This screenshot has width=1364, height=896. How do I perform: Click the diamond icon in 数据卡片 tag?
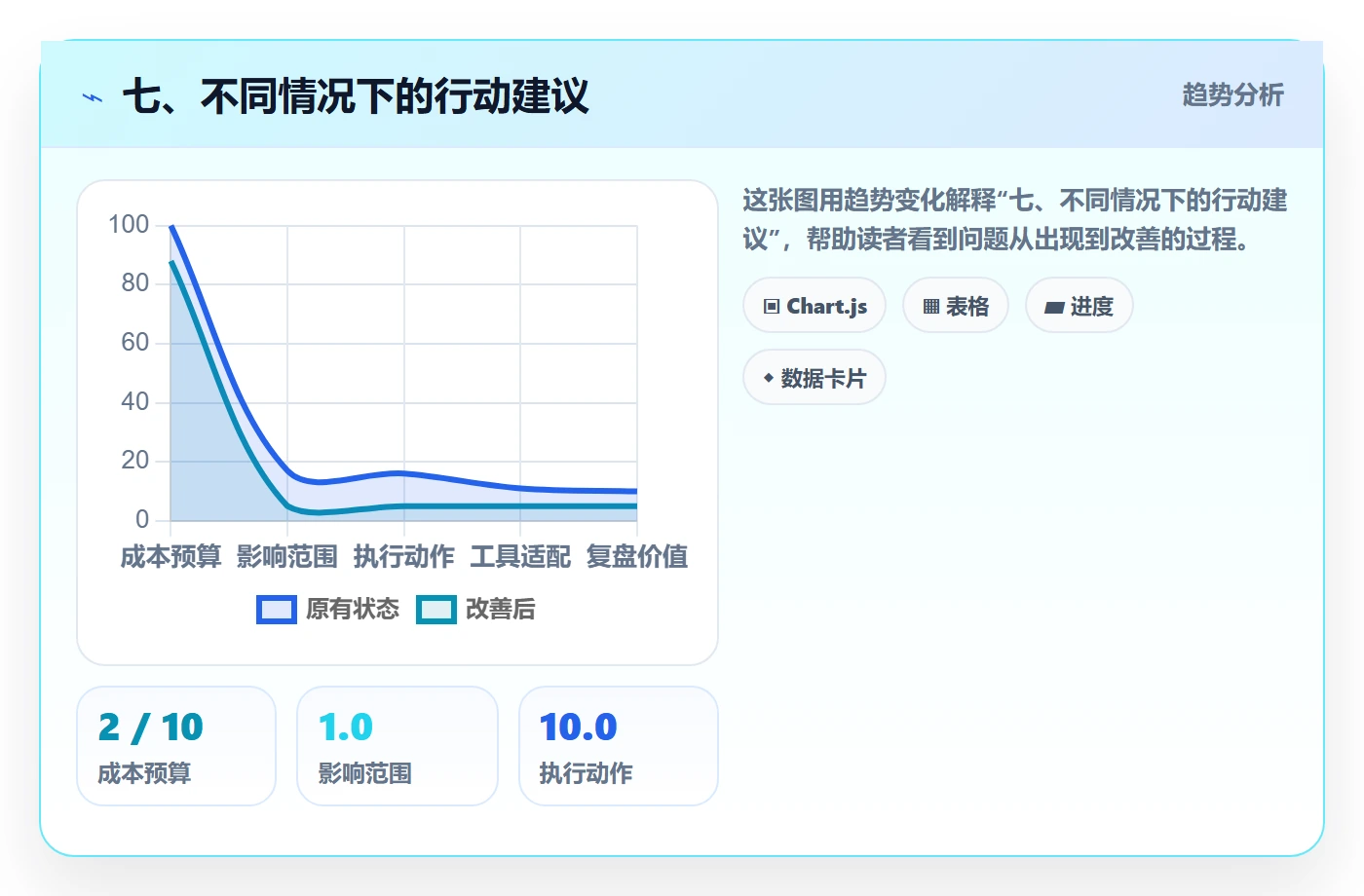pos(769,378)
